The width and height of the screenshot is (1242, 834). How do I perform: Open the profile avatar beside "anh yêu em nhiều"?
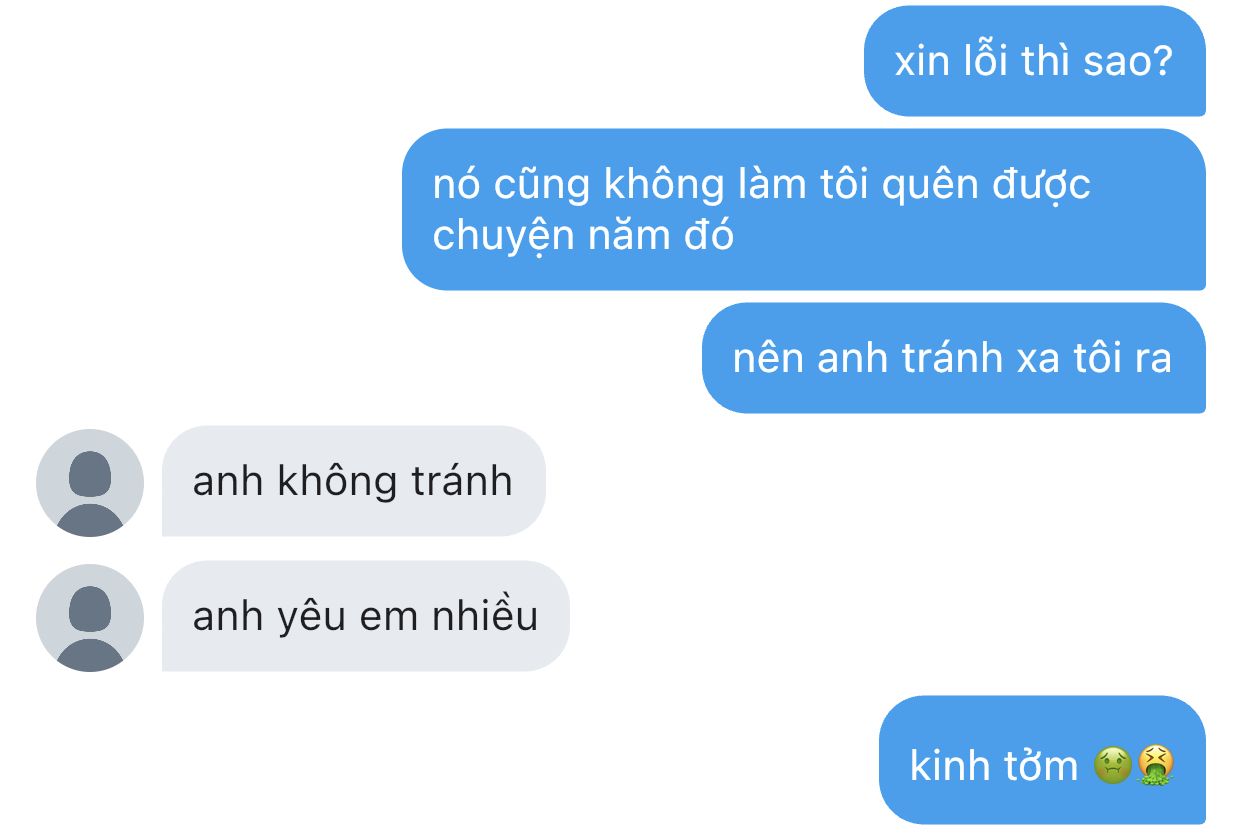coord(90,618)
